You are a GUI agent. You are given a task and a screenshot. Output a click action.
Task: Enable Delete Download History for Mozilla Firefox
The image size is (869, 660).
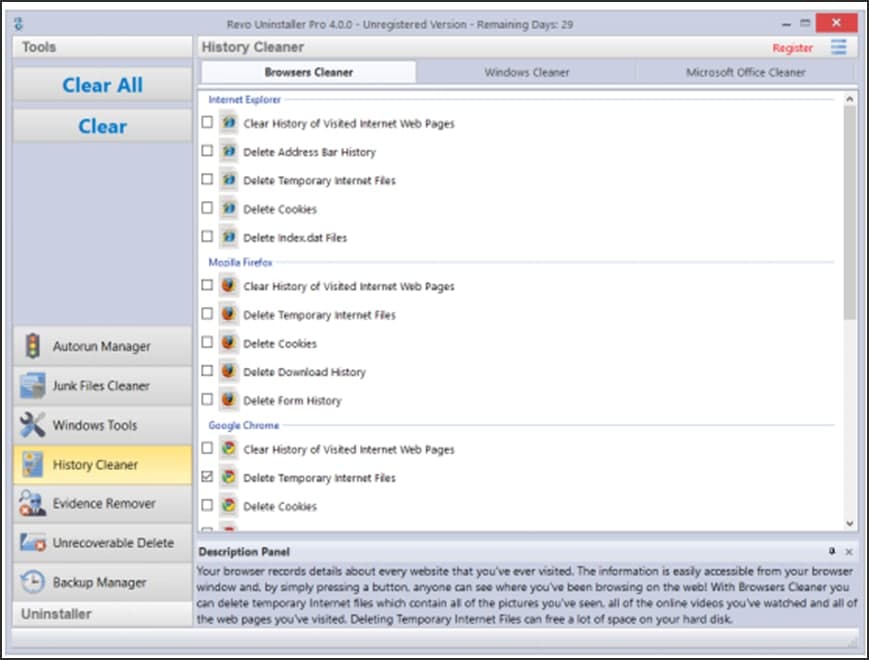tap(208, 371)
